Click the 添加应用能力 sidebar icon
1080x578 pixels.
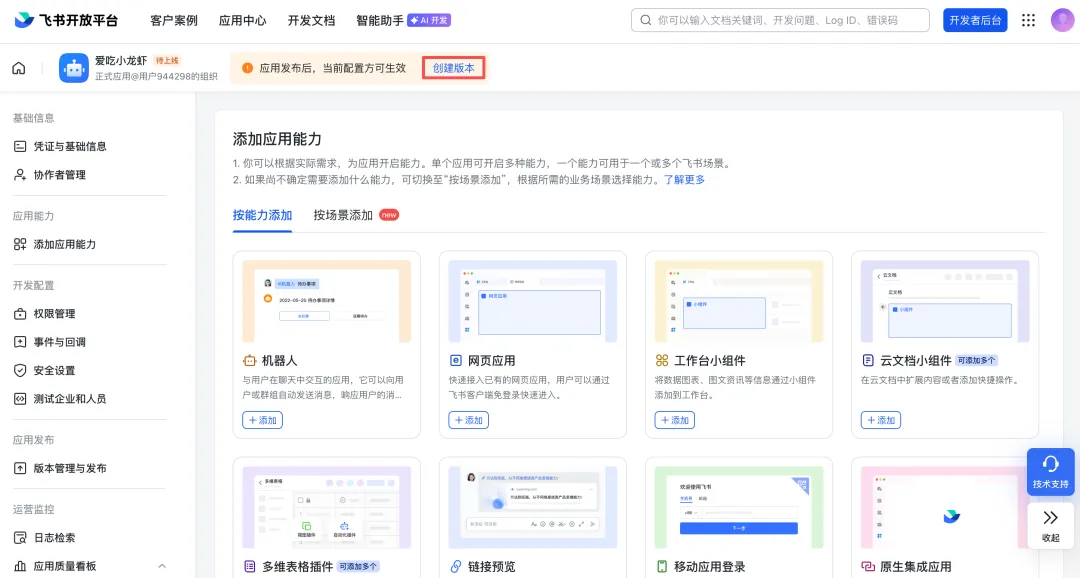coord(20,244)
